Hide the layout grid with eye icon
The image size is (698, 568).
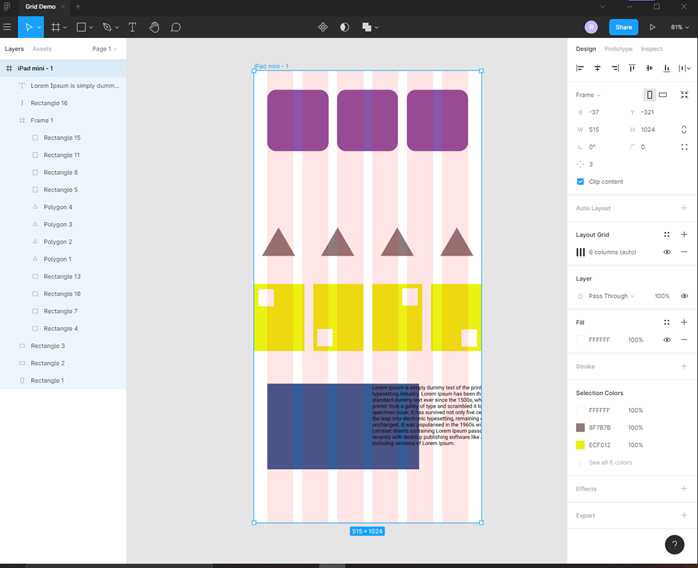tap(667, 252)
